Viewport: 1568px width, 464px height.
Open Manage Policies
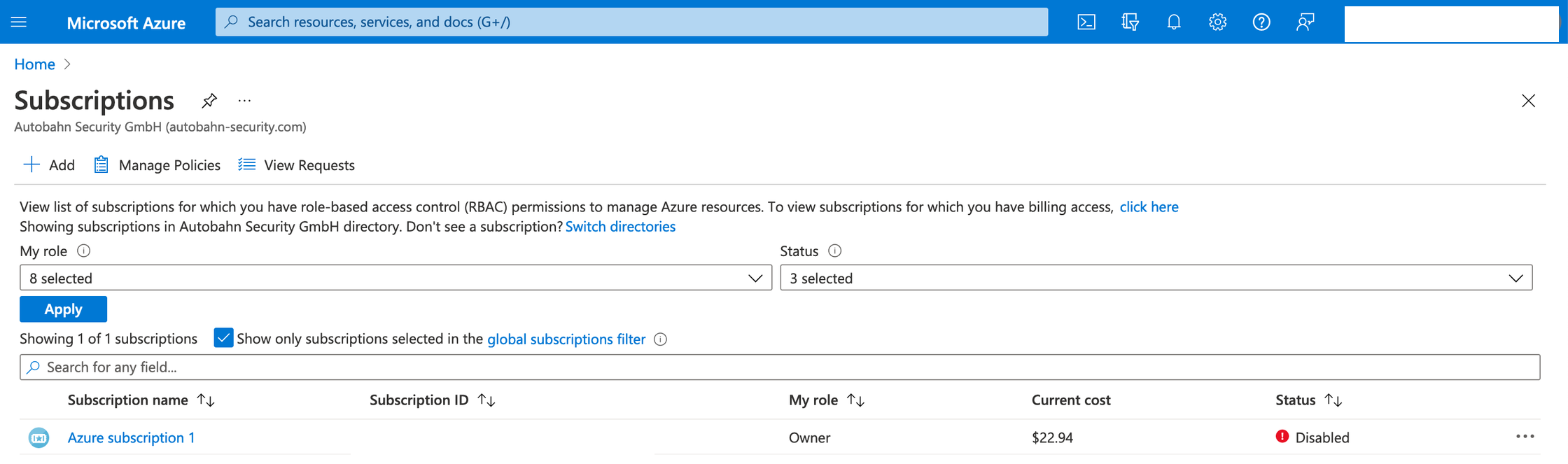tap(157, 165)
